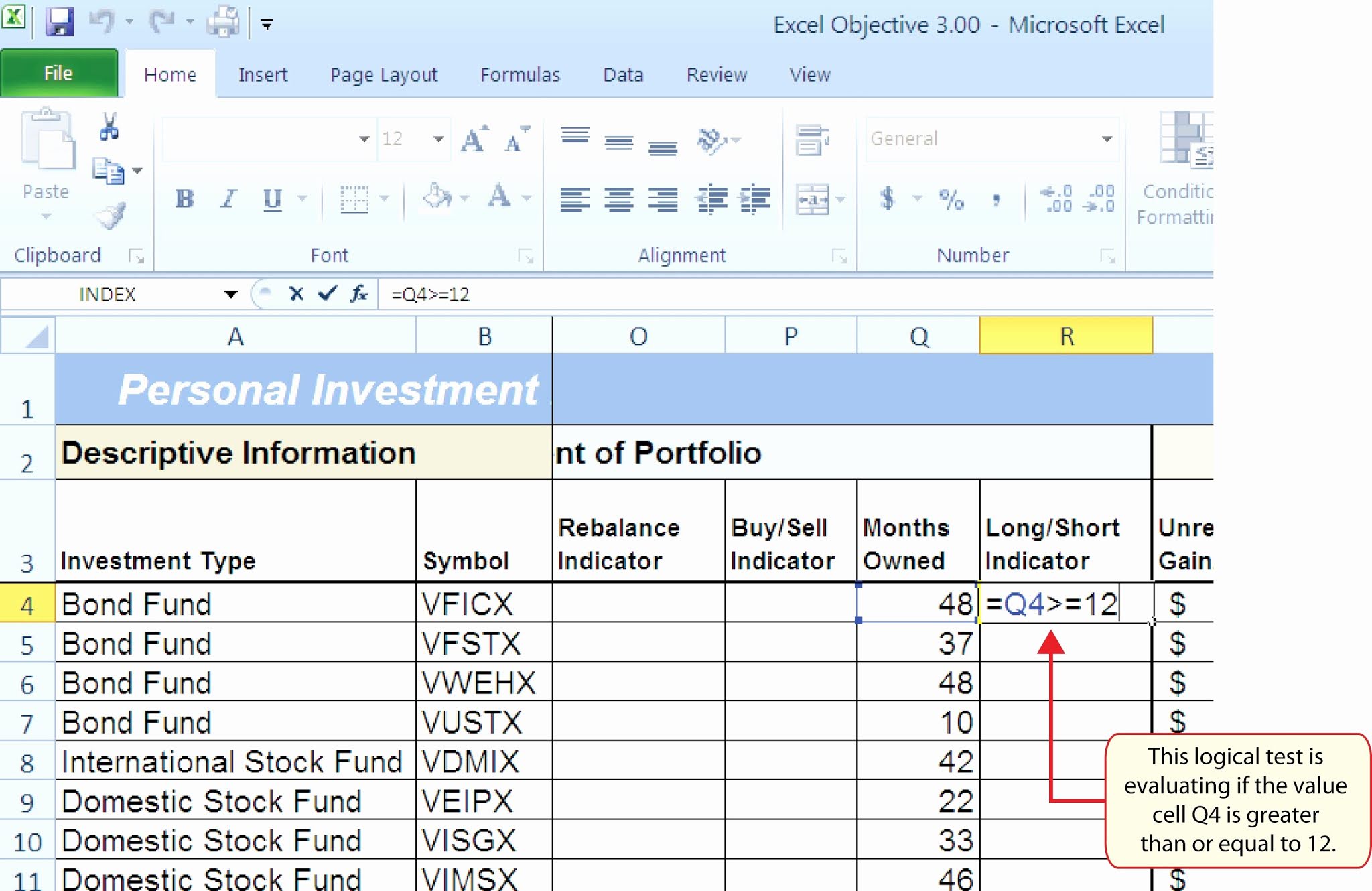Click the Undo icon
1372x891 pixels.
tap(102, 22)
